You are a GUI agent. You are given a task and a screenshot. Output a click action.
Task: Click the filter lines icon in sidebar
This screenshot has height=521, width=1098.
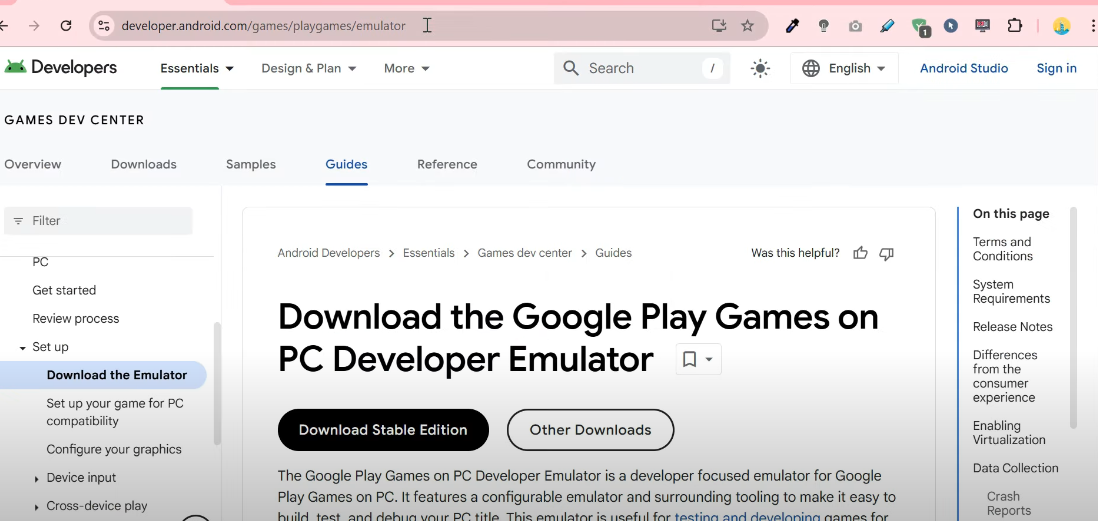pos(18,221)
